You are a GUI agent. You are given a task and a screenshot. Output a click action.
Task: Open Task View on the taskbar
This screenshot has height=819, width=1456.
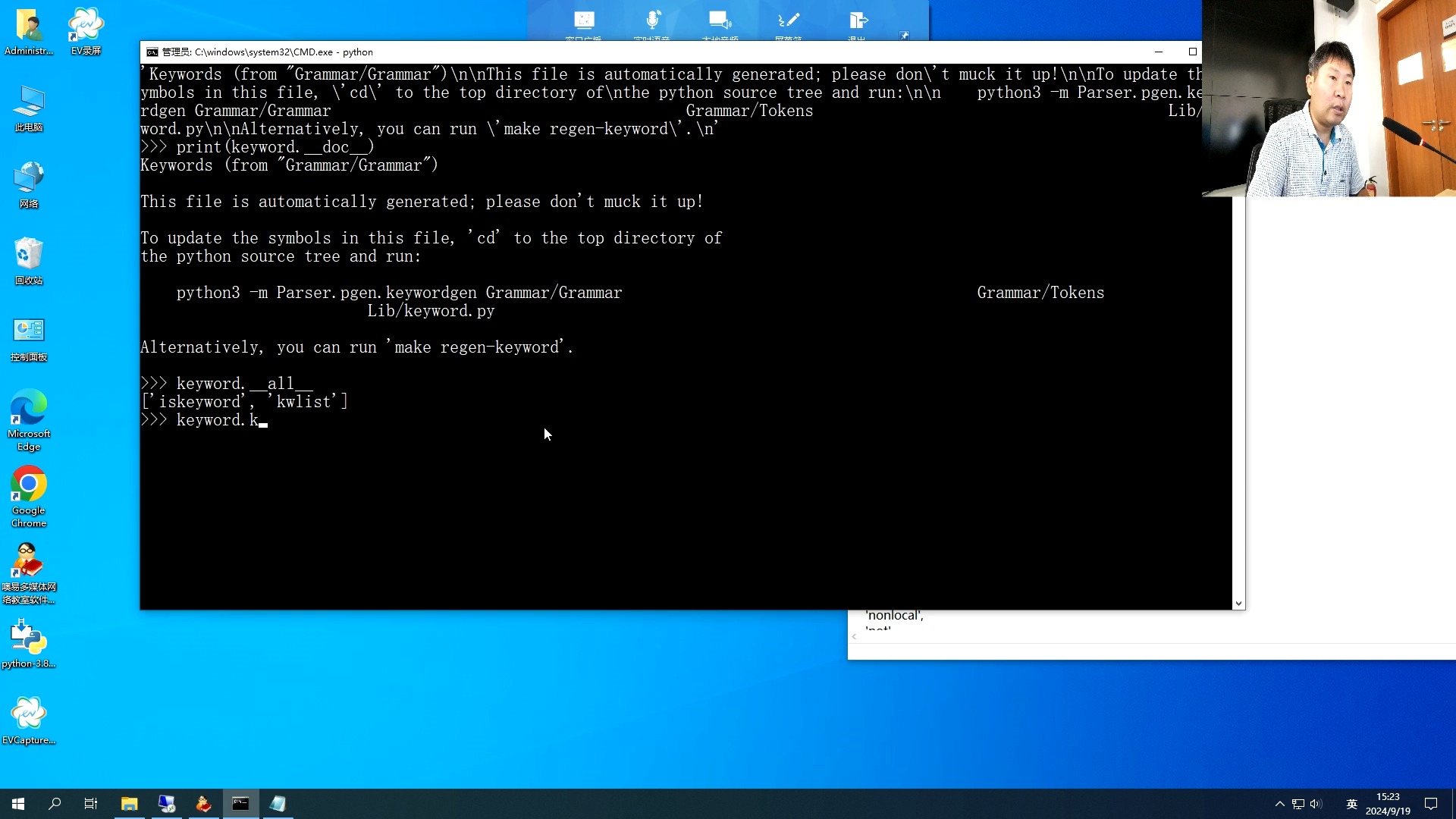point(91,804)
